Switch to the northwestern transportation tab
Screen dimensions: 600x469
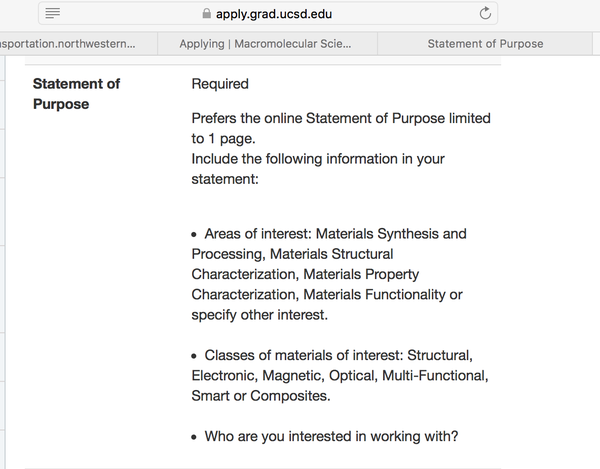pyautogui.click(x=77, y=44)
